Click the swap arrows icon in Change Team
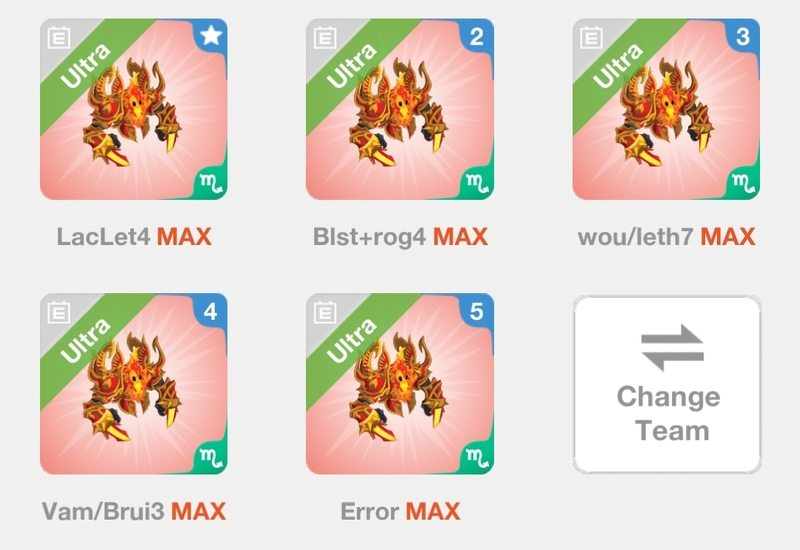The image size is (800, 550). pyautogui.click(x=672, y=348)
